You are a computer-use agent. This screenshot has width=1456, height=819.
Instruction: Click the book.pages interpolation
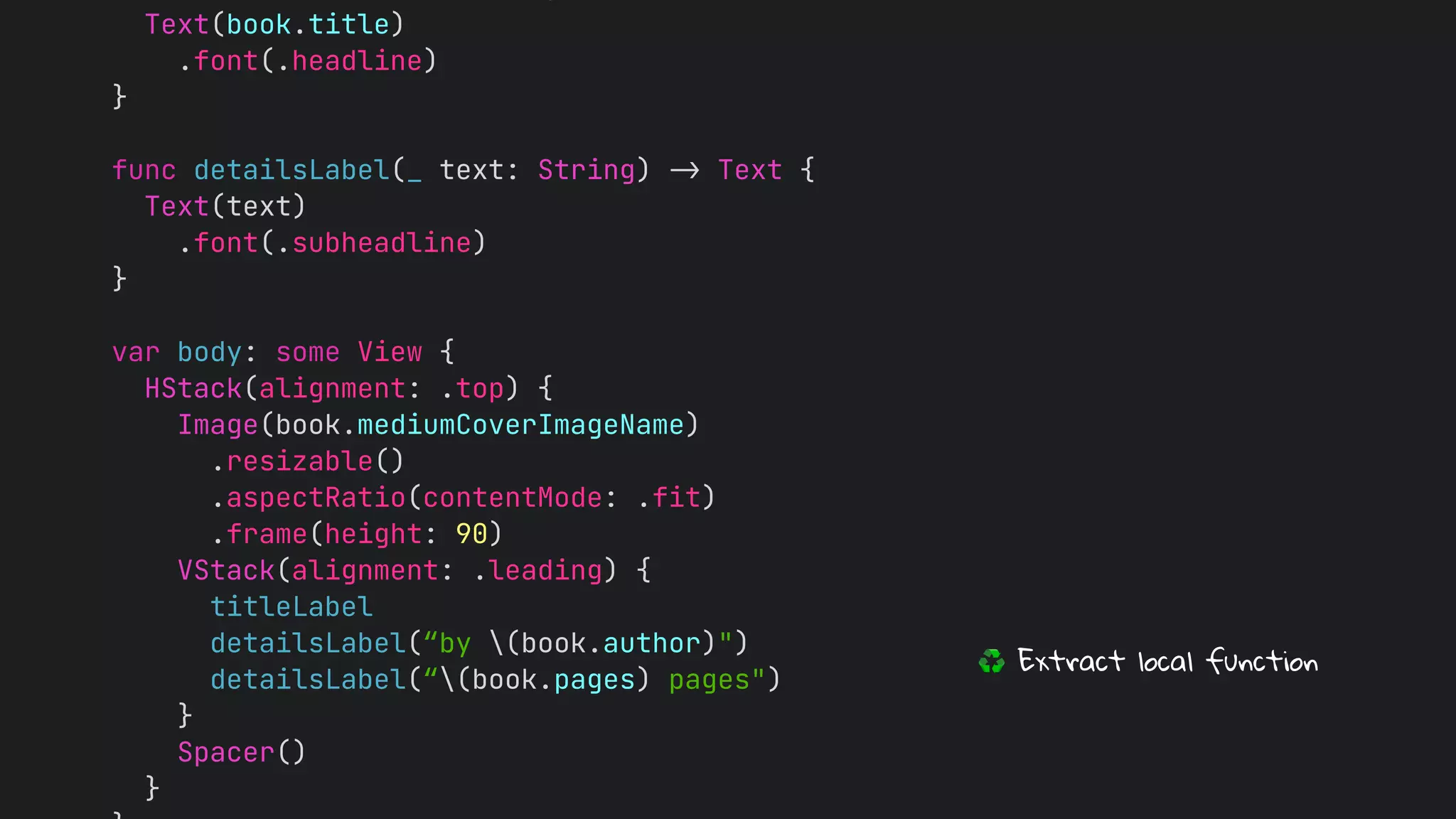(x=554, y=680)
